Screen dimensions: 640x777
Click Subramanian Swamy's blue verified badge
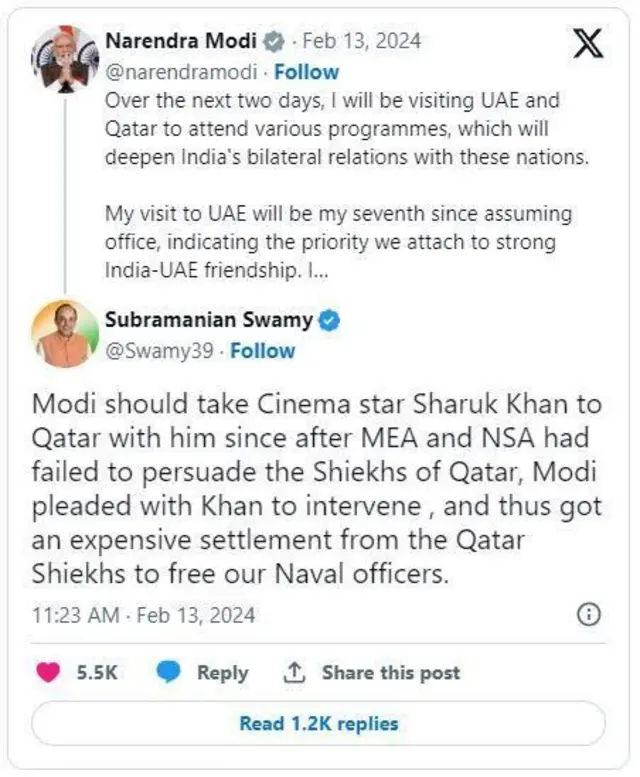[330, 321]
